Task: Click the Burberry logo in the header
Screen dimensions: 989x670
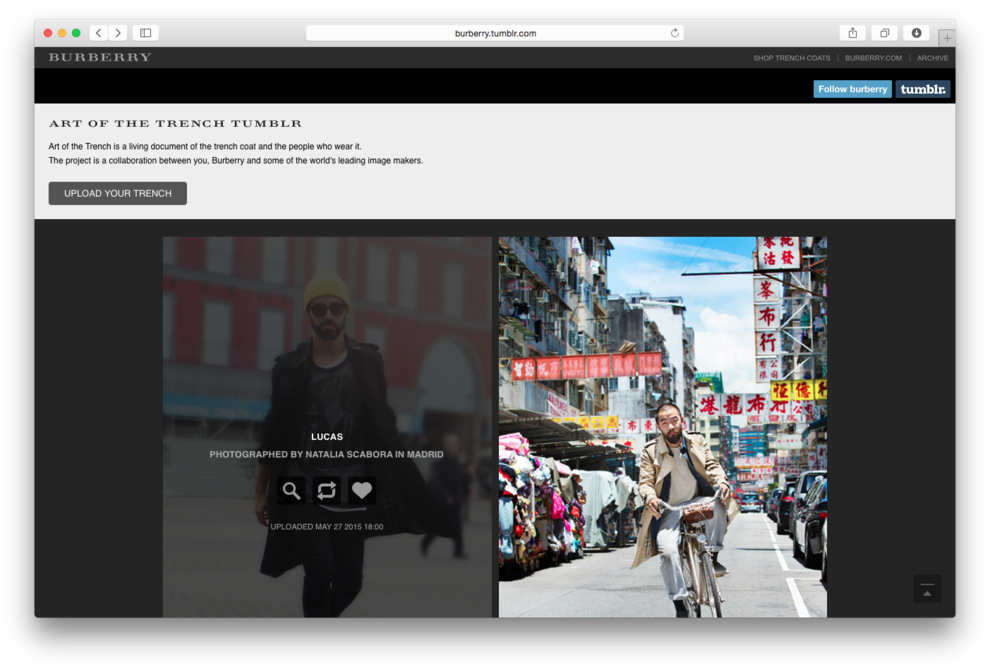Action: pyautogui.click(x=100, y=58)
